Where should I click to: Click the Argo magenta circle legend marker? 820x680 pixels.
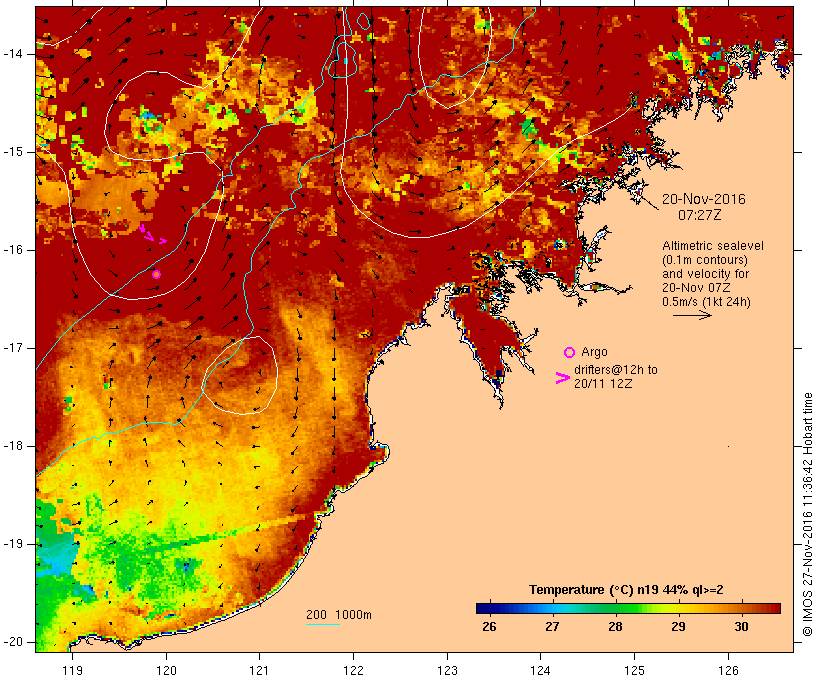570,353
